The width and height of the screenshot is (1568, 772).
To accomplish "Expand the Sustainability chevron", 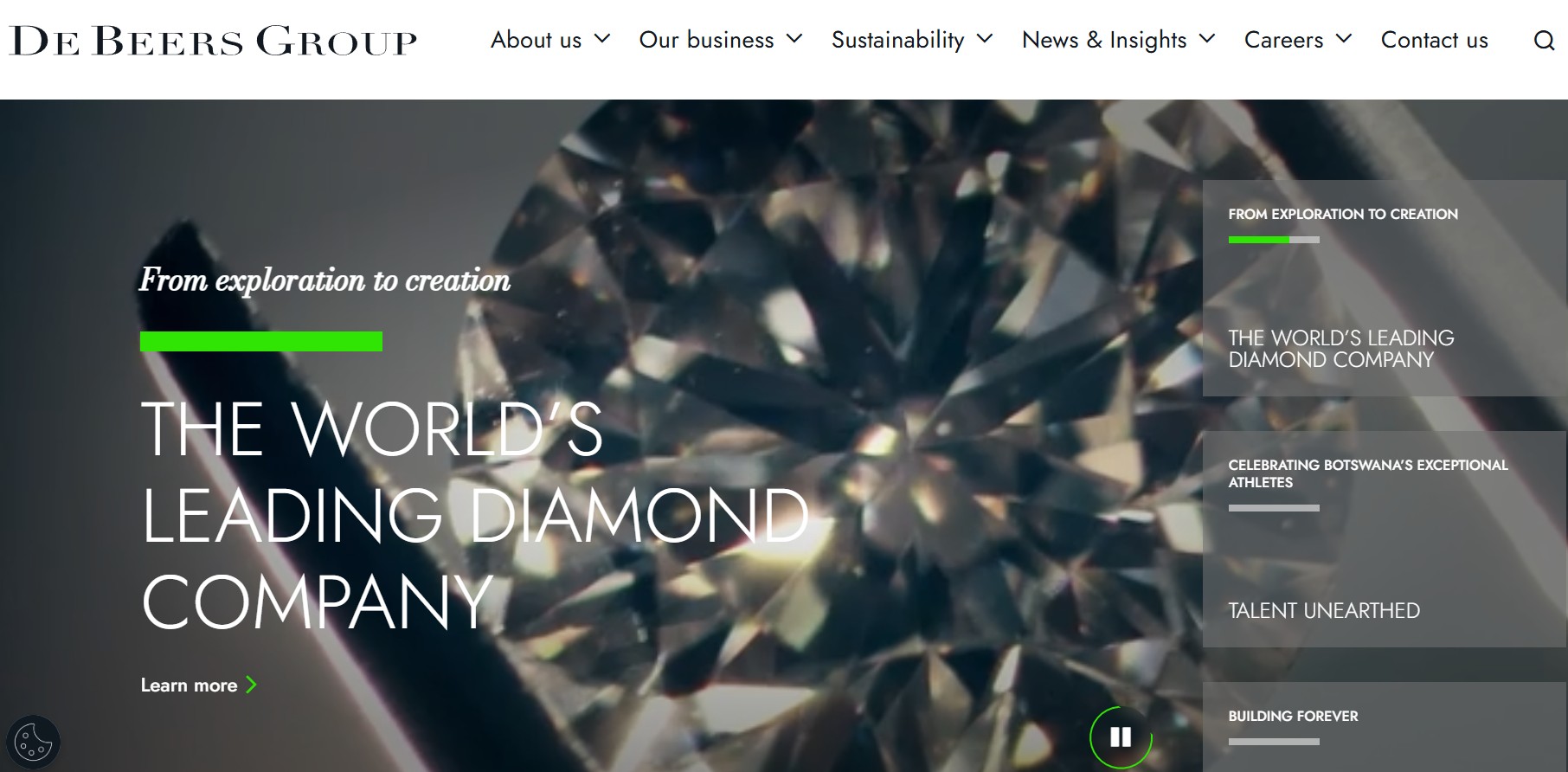I will click(x=985, y=39).
